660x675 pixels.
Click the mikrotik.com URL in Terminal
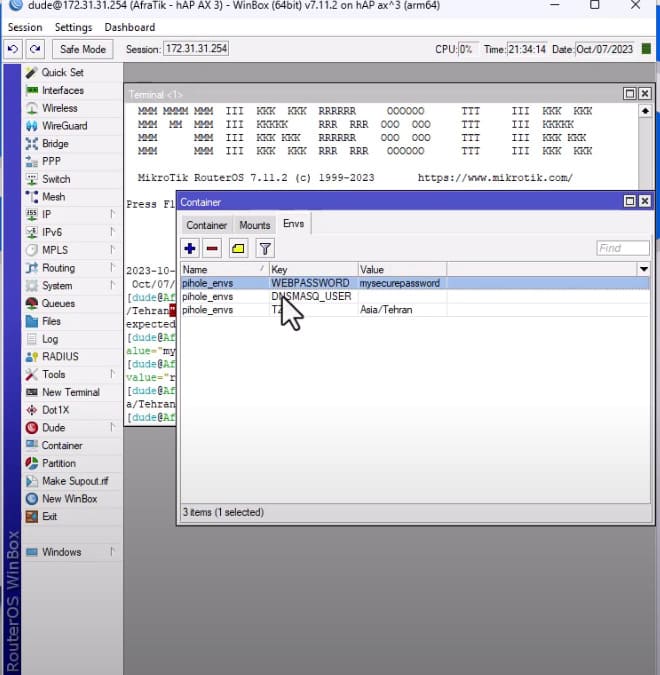495,178
